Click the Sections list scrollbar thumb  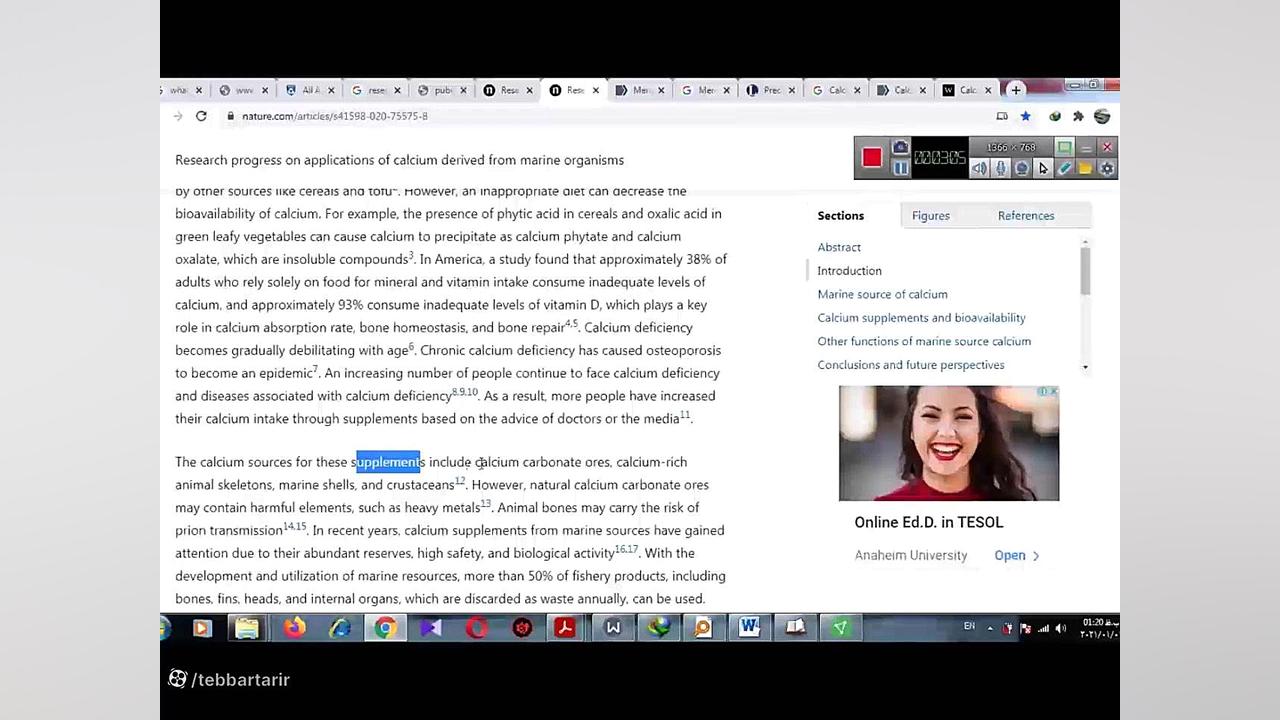click(1085, 270)
